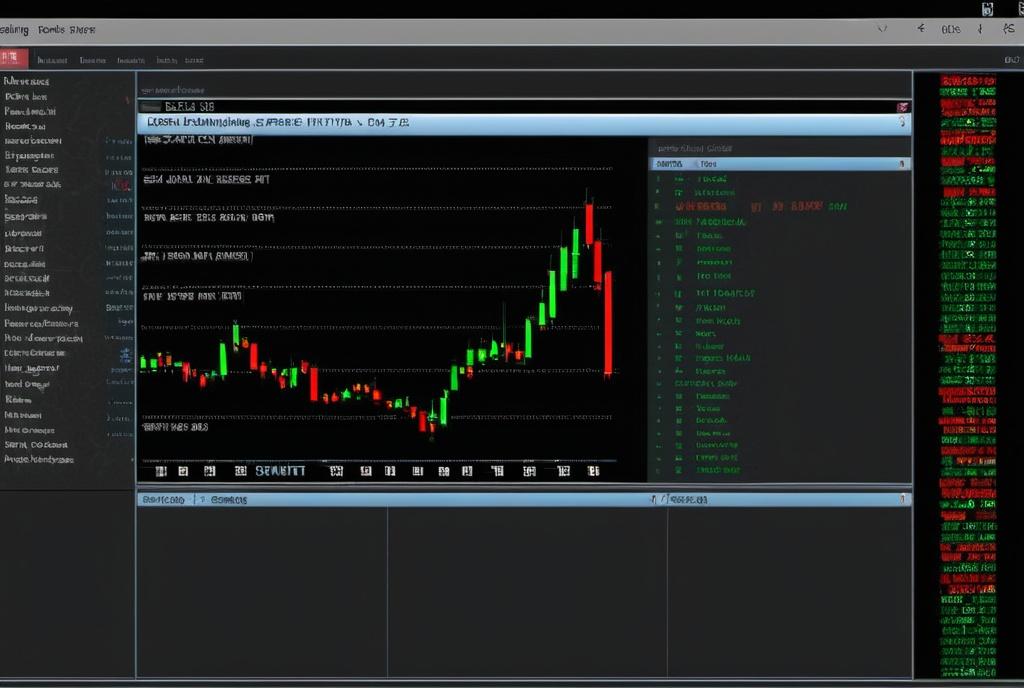Click the icon at the right end of the bottom blue bar

point(903,499)
